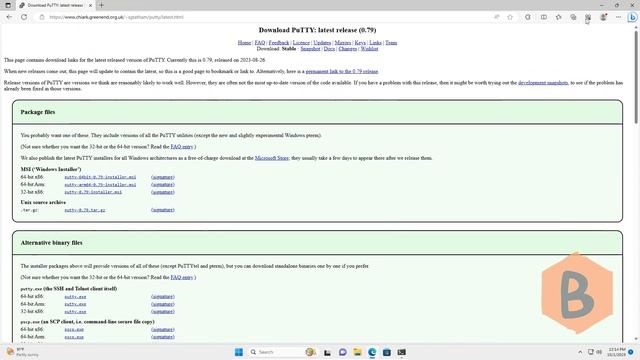Open the Links navigation link
The image size is (640, 360).
(x=376, y=42)
